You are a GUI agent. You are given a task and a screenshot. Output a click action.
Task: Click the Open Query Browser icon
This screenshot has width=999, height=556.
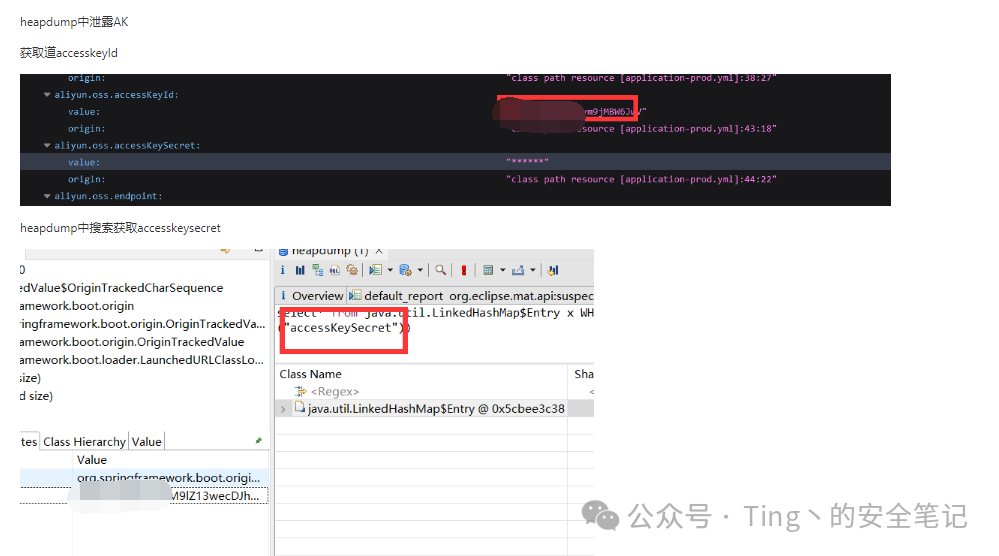click(405, 270)
